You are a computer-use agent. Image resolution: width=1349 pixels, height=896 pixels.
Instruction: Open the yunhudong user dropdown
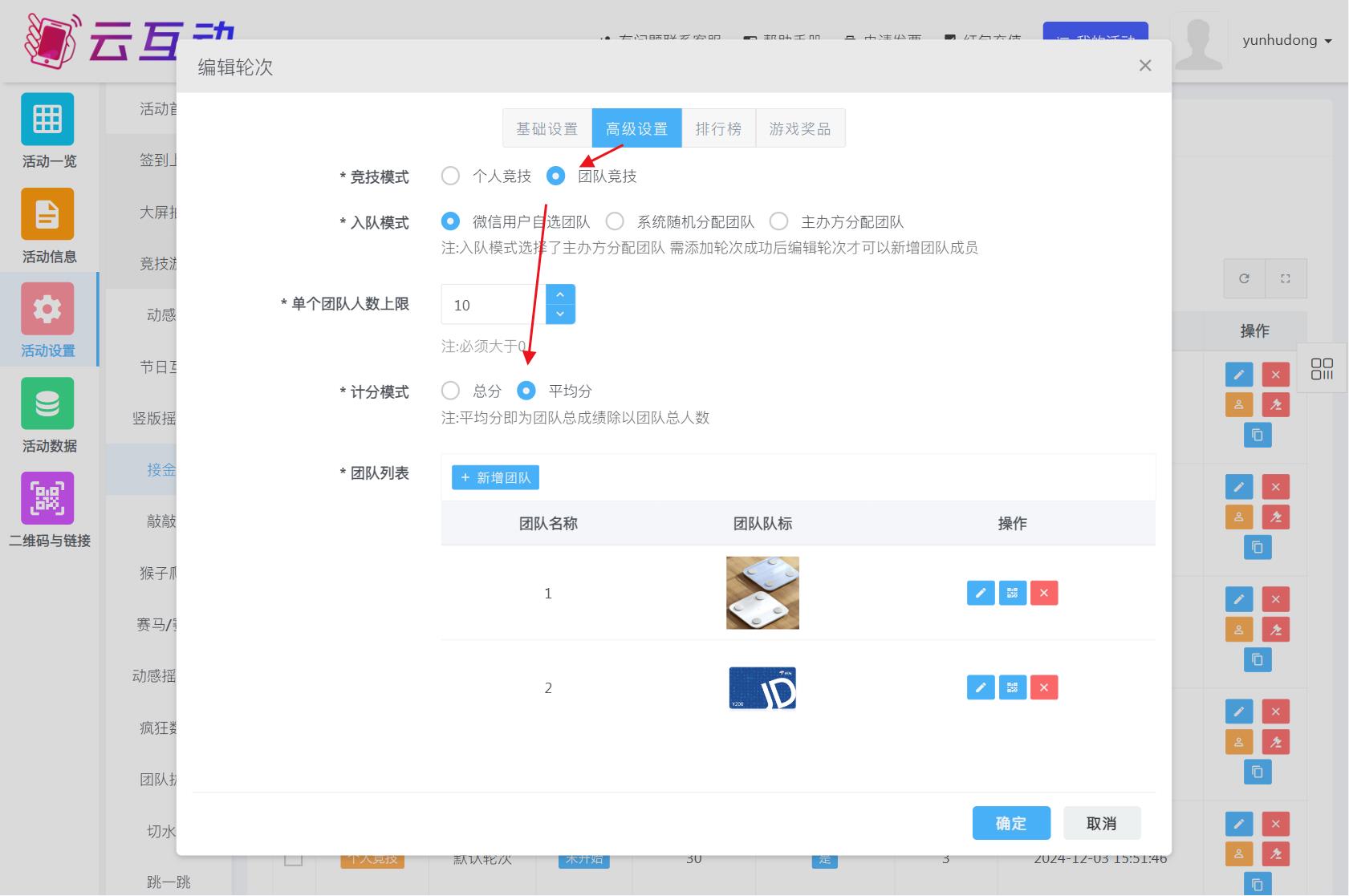1286,40
